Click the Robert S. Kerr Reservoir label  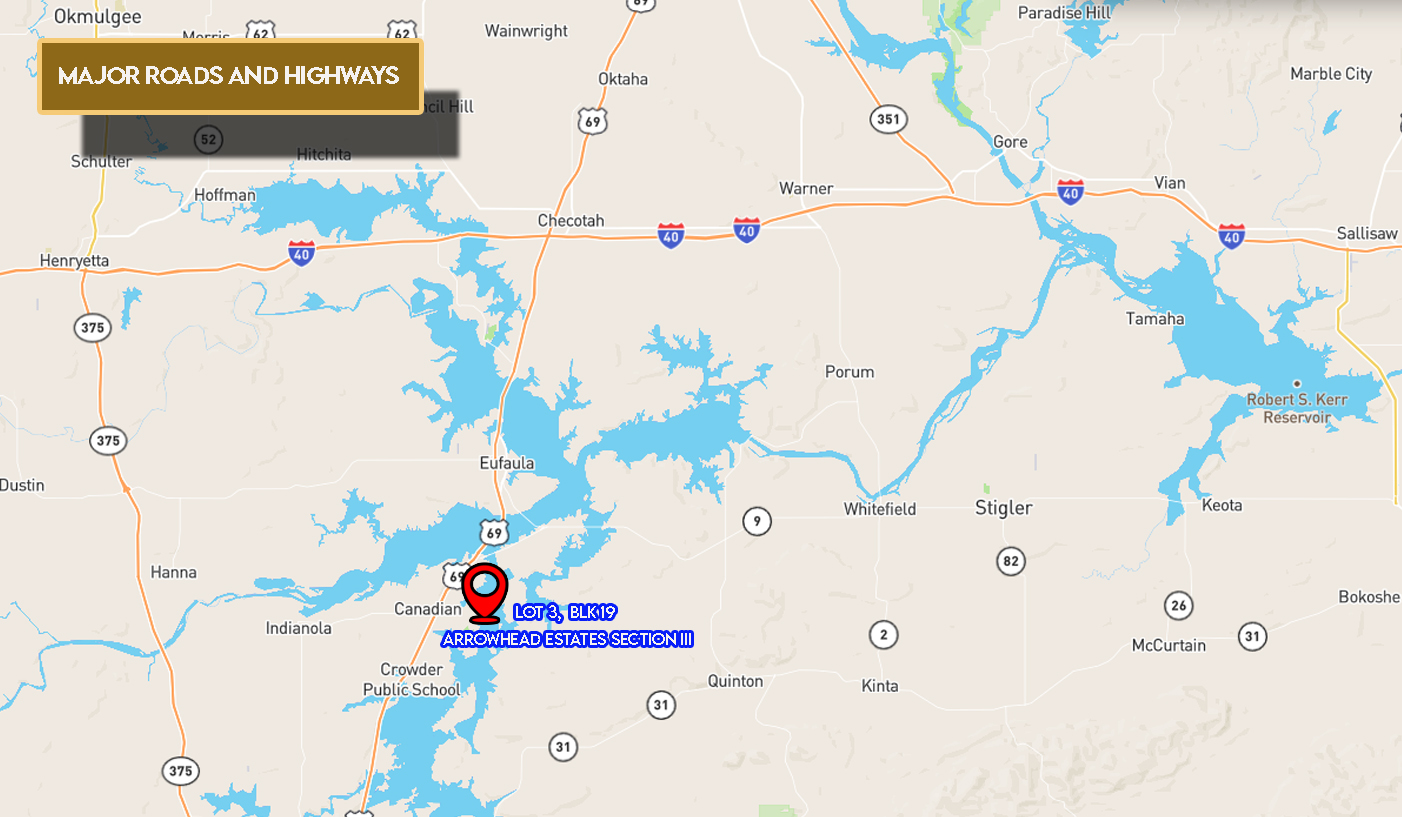(1297, 408)
